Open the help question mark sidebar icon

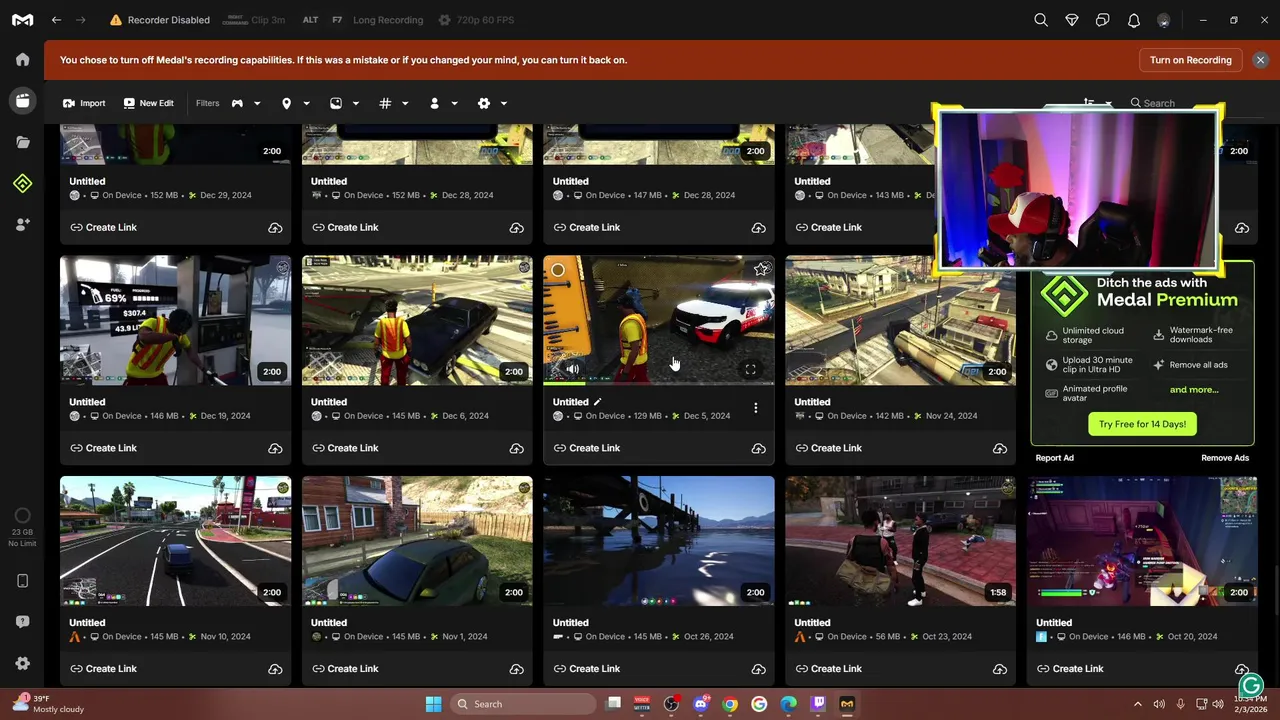pyautogui.click(x=22, y=622)
